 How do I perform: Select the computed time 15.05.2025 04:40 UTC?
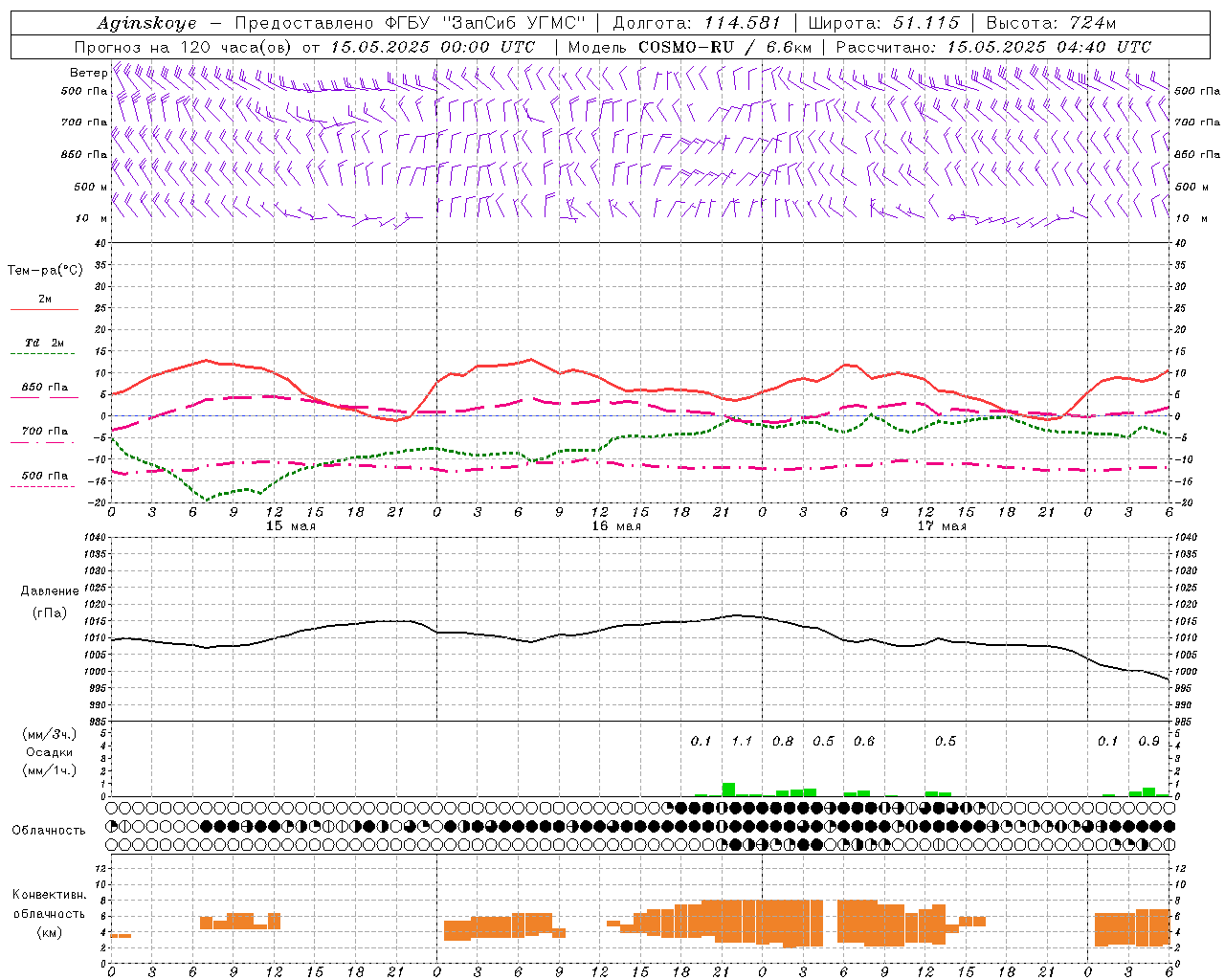point(1049,47)
